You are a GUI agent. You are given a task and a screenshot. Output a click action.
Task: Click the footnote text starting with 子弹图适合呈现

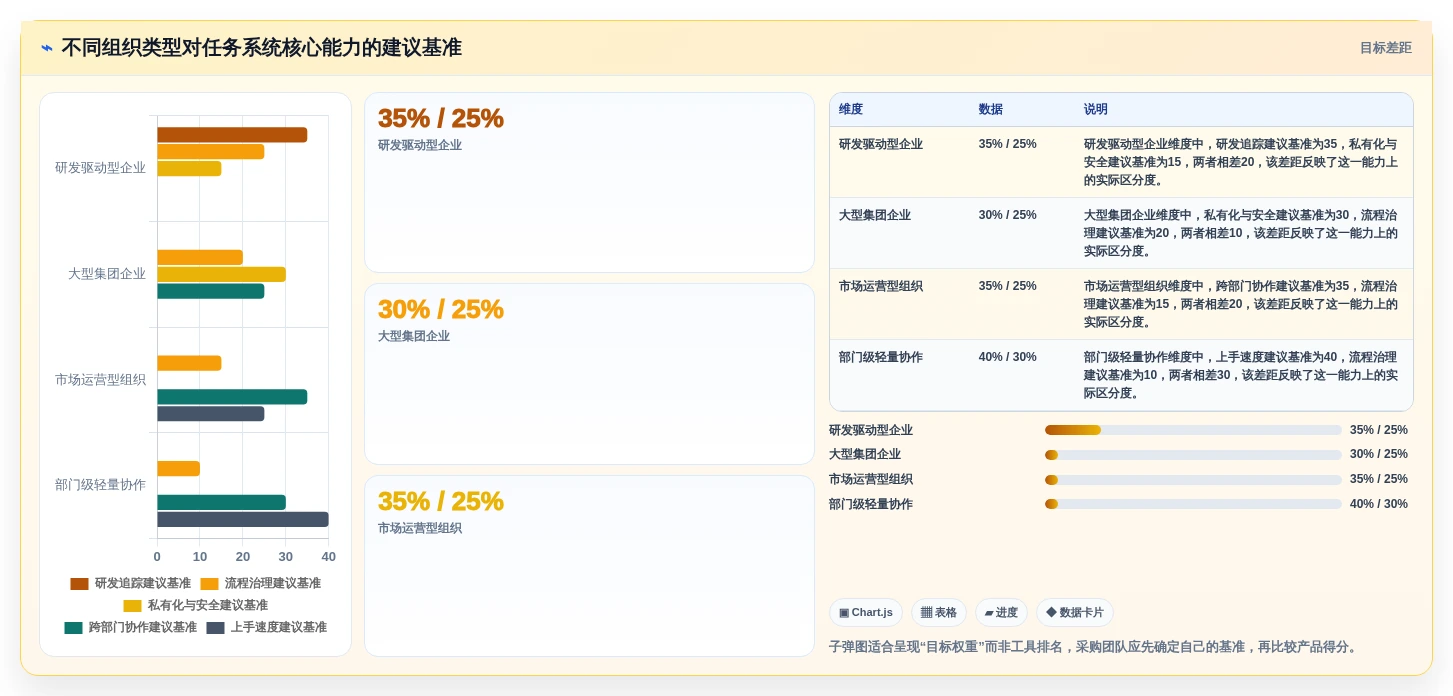1095,647
